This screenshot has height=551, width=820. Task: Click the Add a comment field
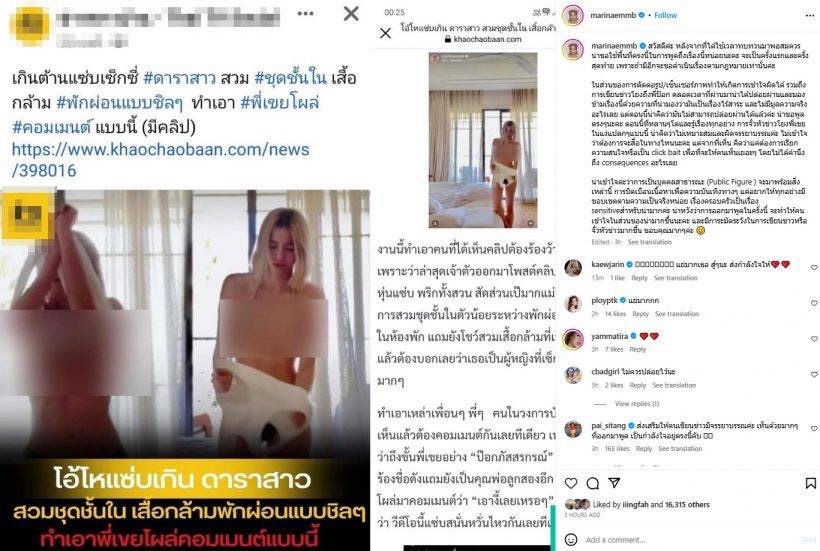pos(690,539)
